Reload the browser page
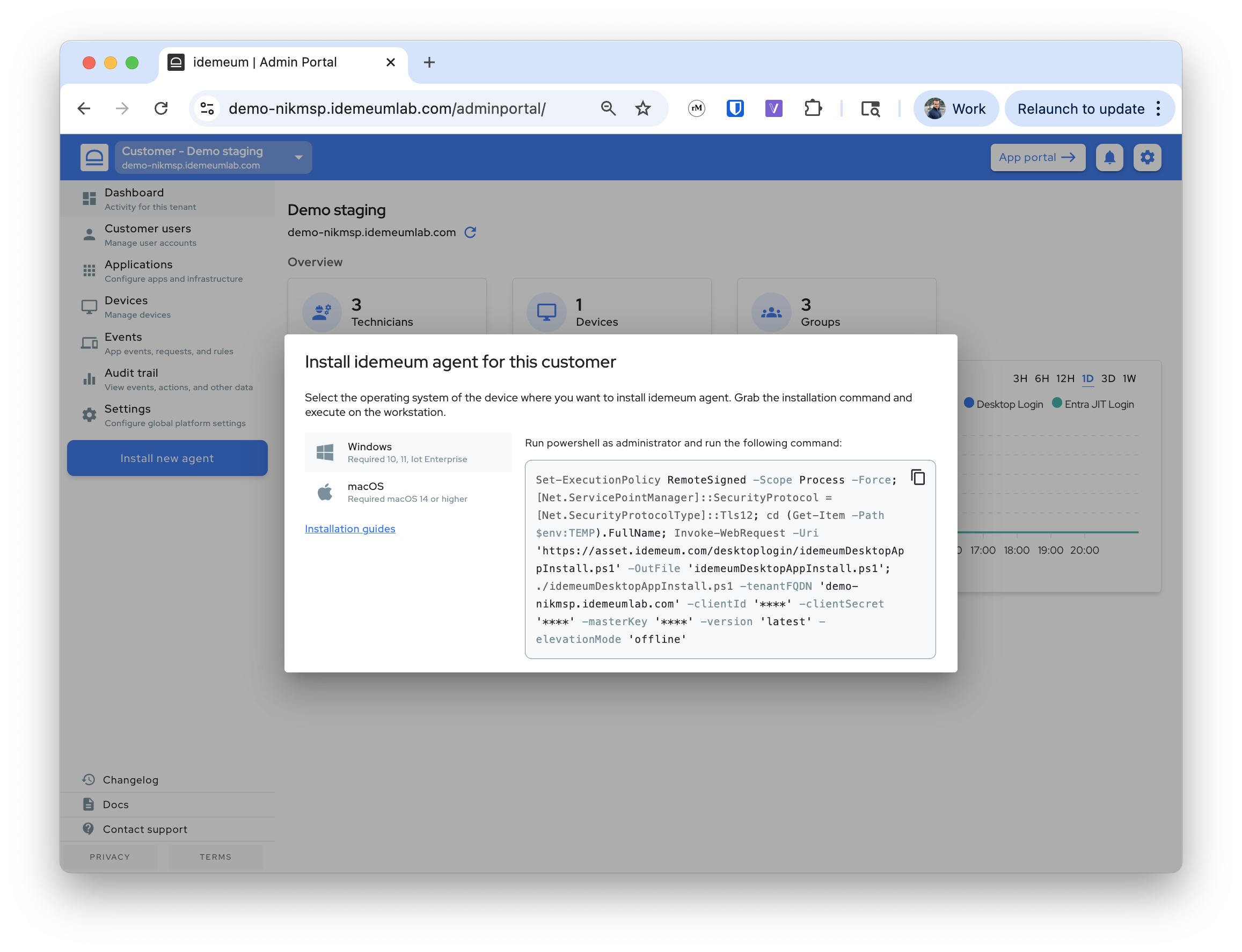The width and height of the screenshot is (1242, 952). [x=161, y=108]
